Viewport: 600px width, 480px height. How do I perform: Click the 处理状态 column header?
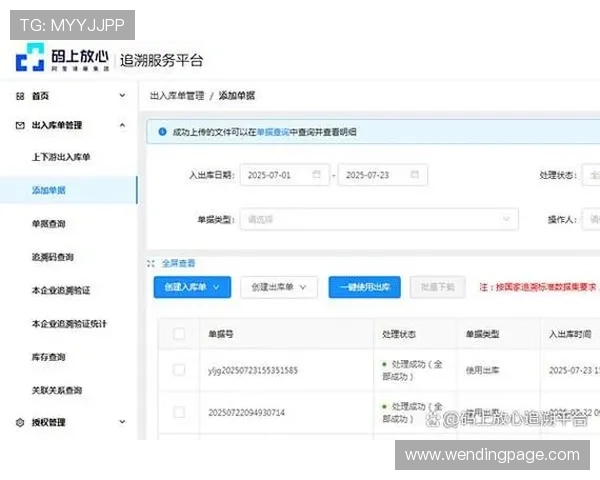click(x=399, y=334)
